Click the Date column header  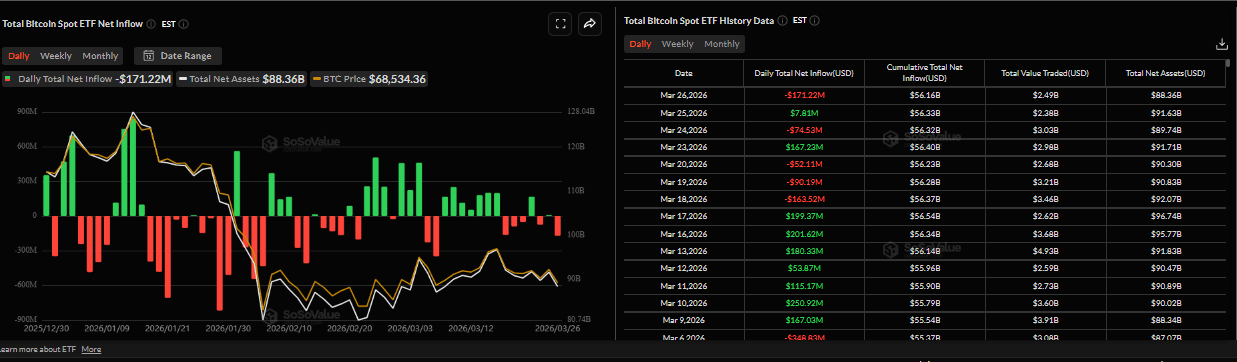[x=683, y=73]
